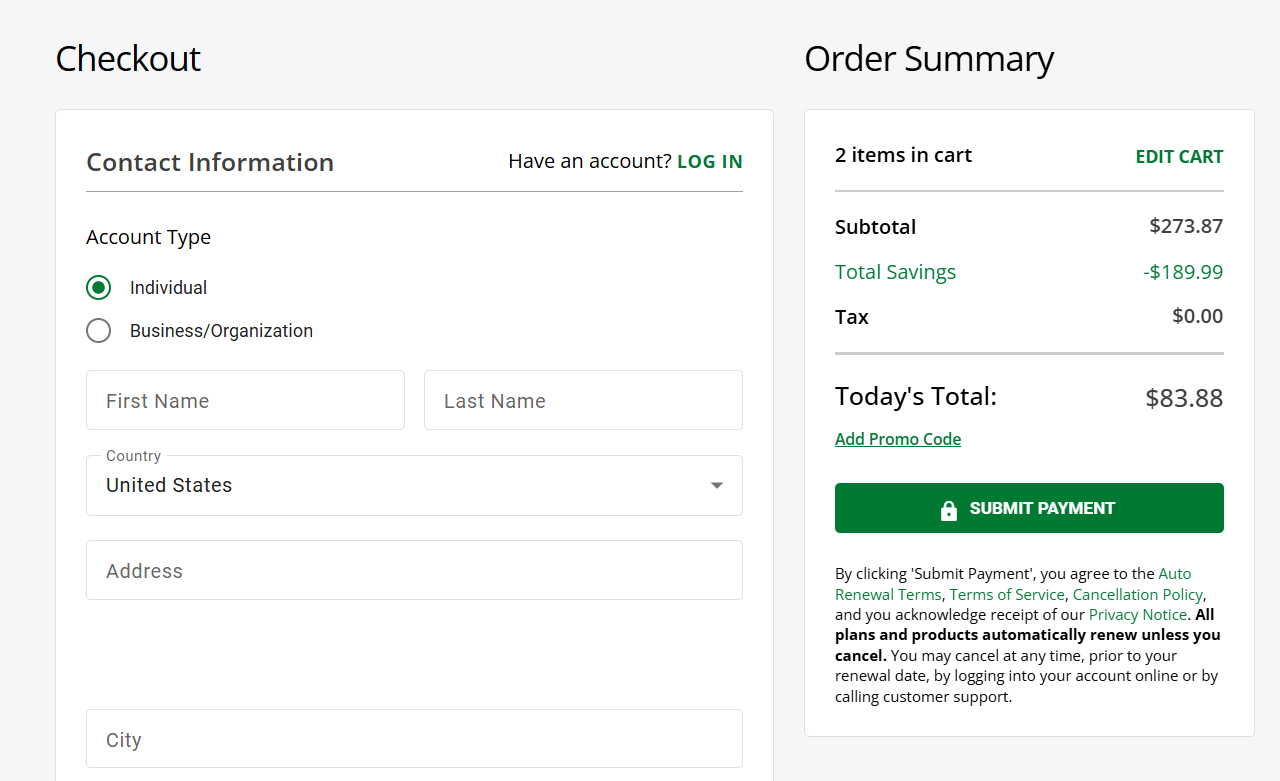Open the Auto Renewal Terms link

(x=1013, y=584)
